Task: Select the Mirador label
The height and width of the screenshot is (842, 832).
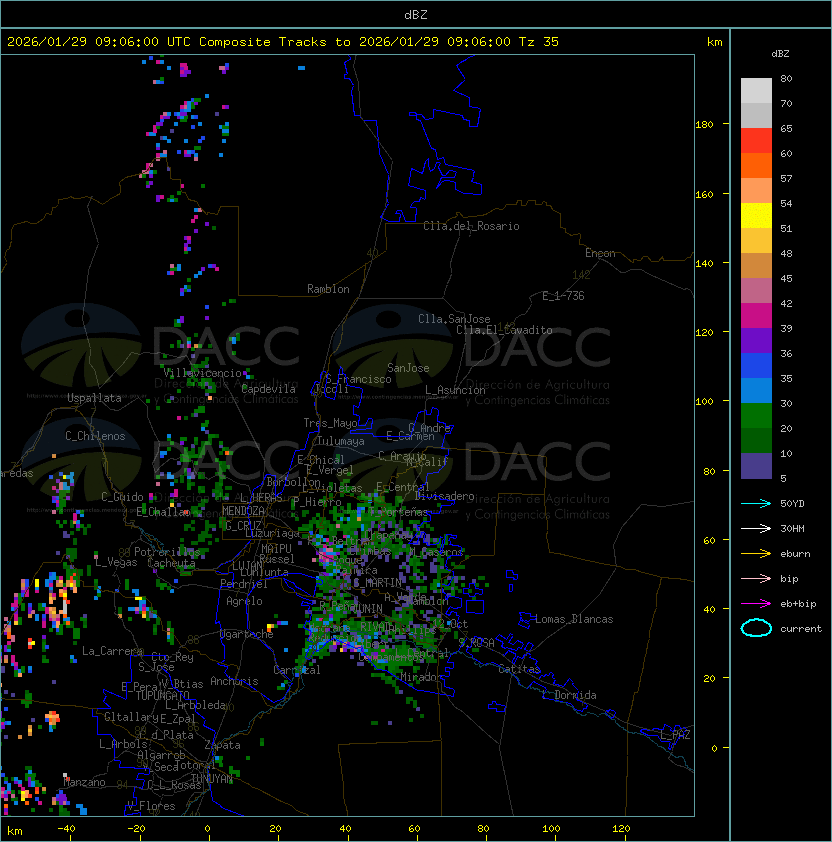Action: click(421, 677)
